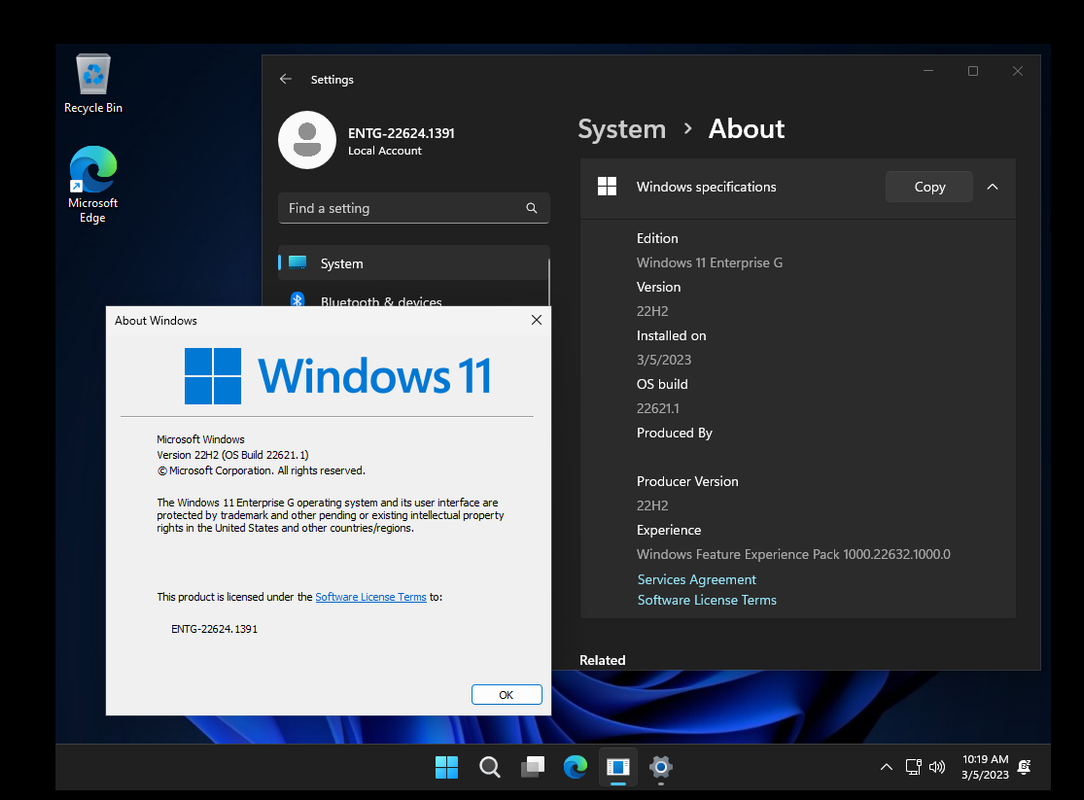
Task: Click the Windows logo beside Windows specifications
Action: pyautogui.click(x=607, y=187)
